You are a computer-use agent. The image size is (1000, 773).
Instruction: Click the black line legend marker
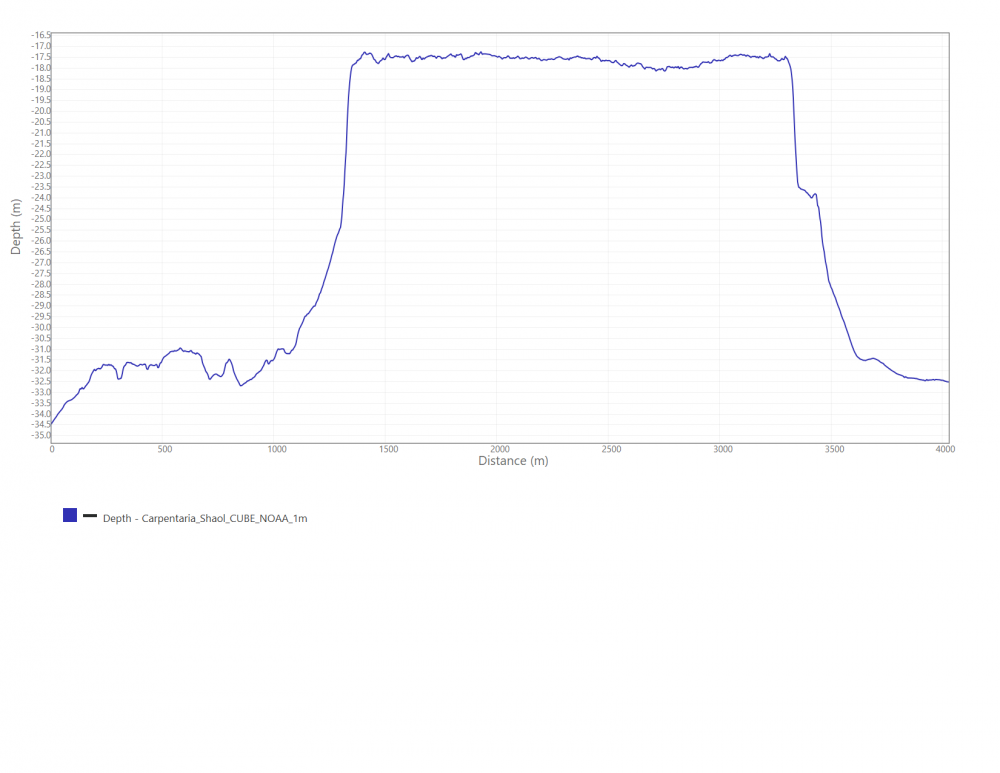(x=90, y=515)
